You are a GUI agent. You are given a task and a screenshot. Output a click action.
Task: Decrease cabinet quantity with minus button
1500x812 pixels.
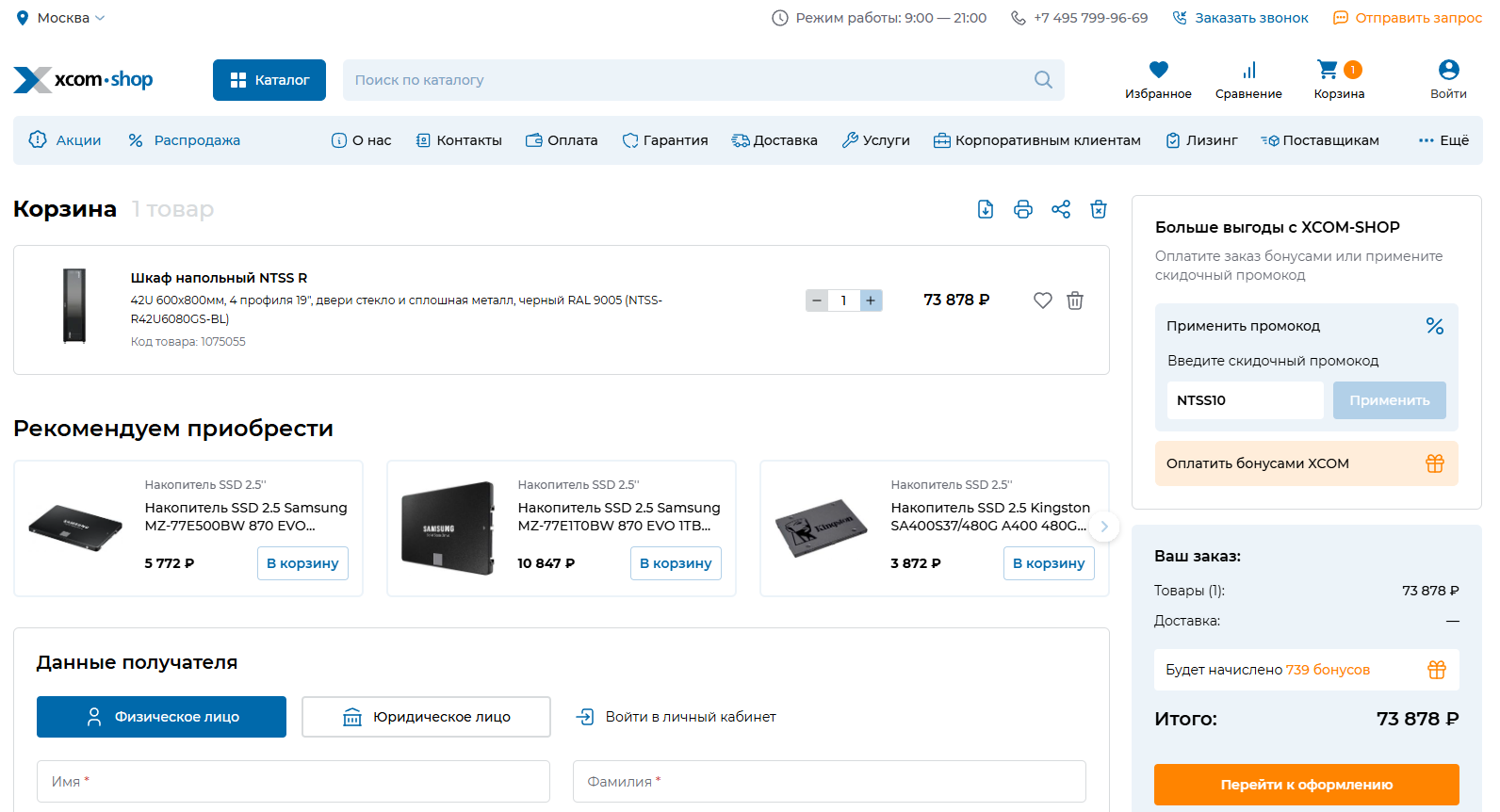(x=817, y=300)
